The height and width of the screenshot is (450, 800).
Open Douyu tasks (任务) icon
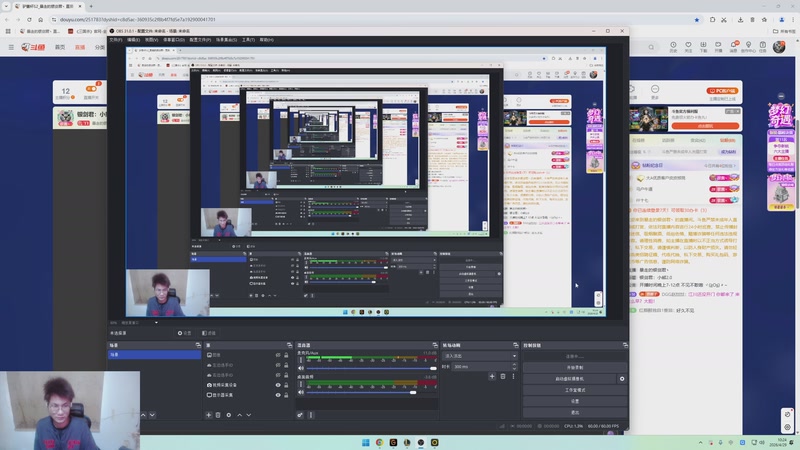pyautogui.click(x=763, y=46)
